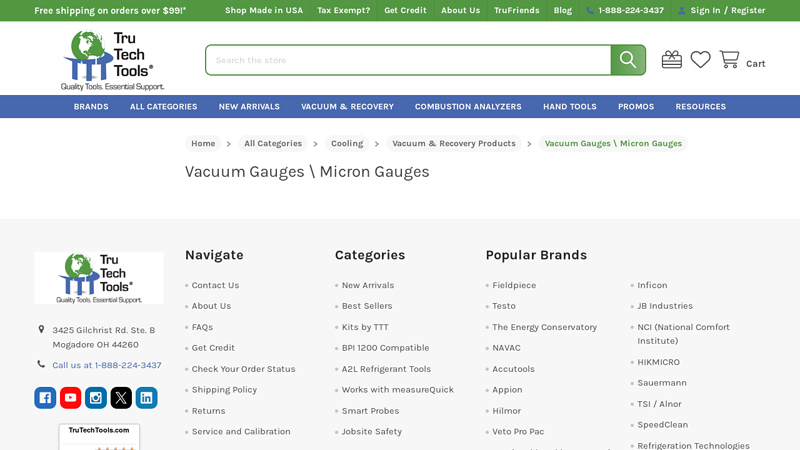Image resolution: width=800 pixels, height=450 pixels.
Task: Open Smart Probes category
Action: pos(370,411)
